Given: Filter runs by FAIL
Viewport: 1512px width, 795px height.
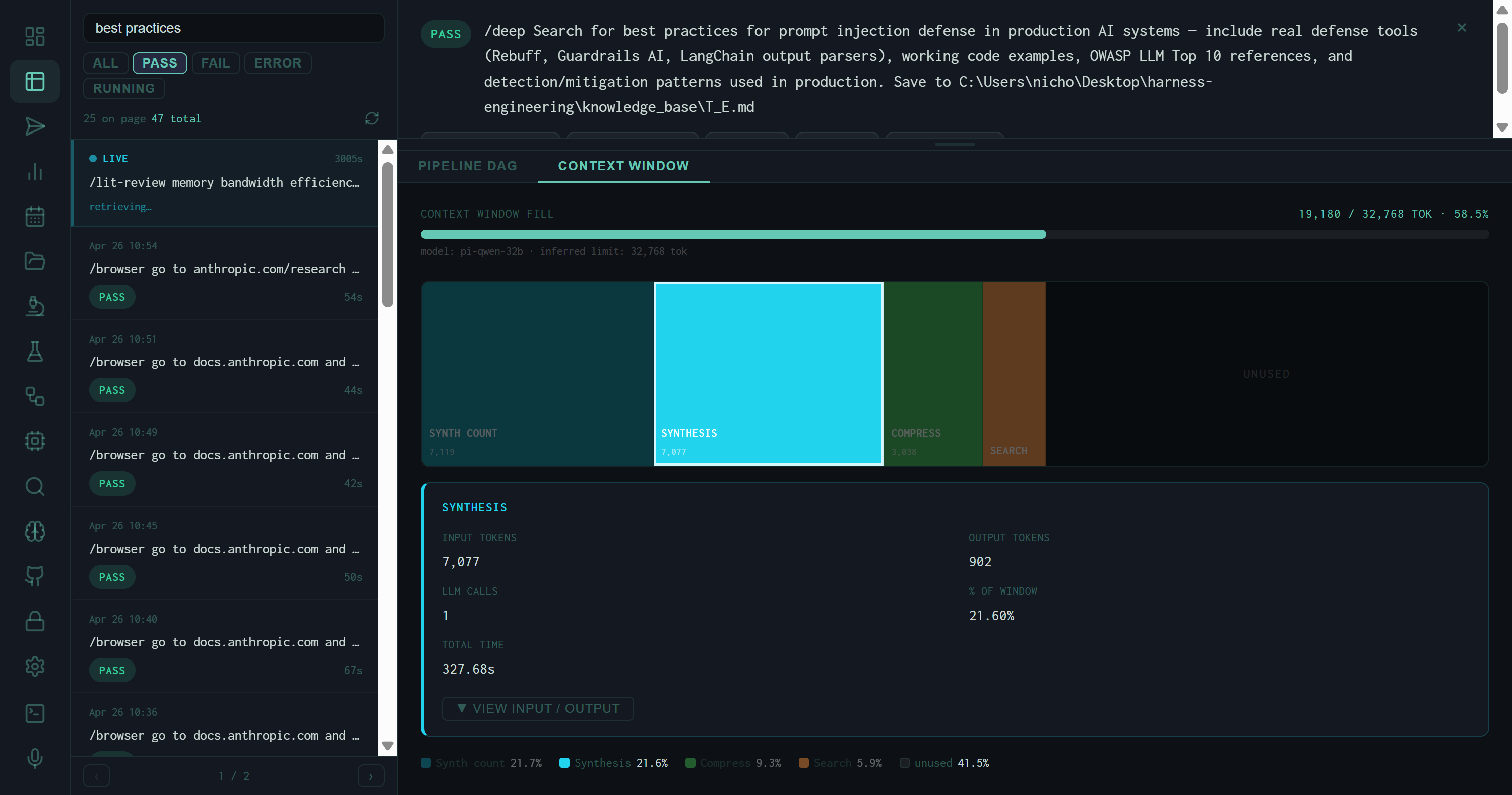Looking at the screenshot, I should (215, 63).
